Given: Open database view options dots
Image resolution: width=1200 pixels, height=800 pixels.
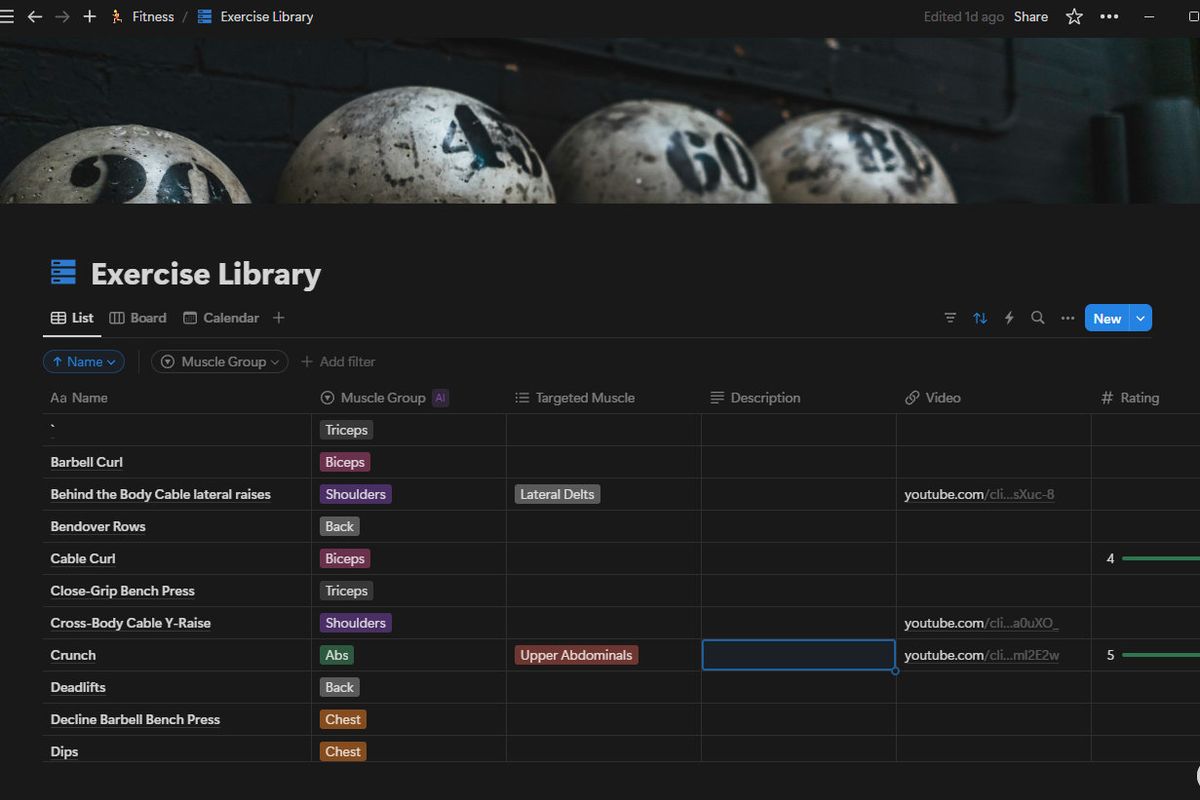Looking at the screenshot, I should click(1067, 318).
